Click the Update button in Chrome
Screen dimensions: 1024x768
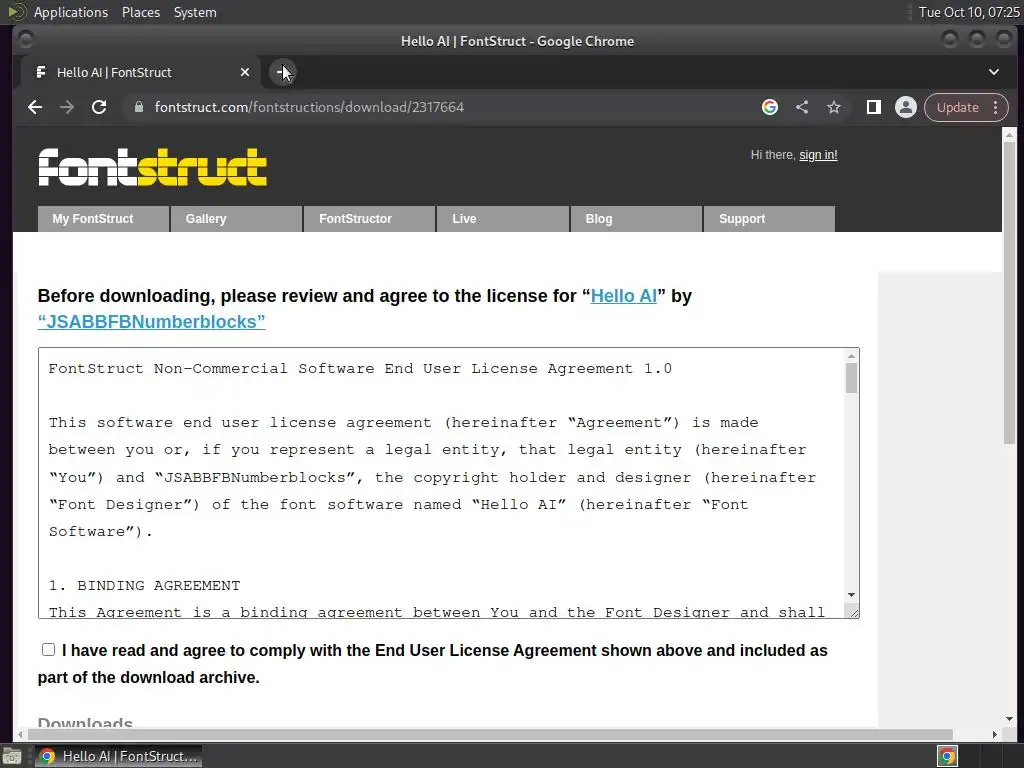957,107
